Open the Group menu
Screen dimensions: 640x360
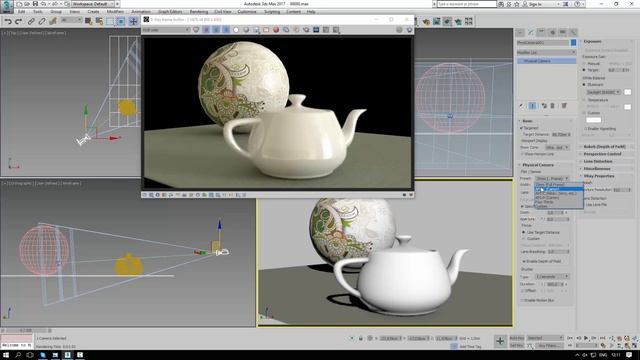coord(56,12)
